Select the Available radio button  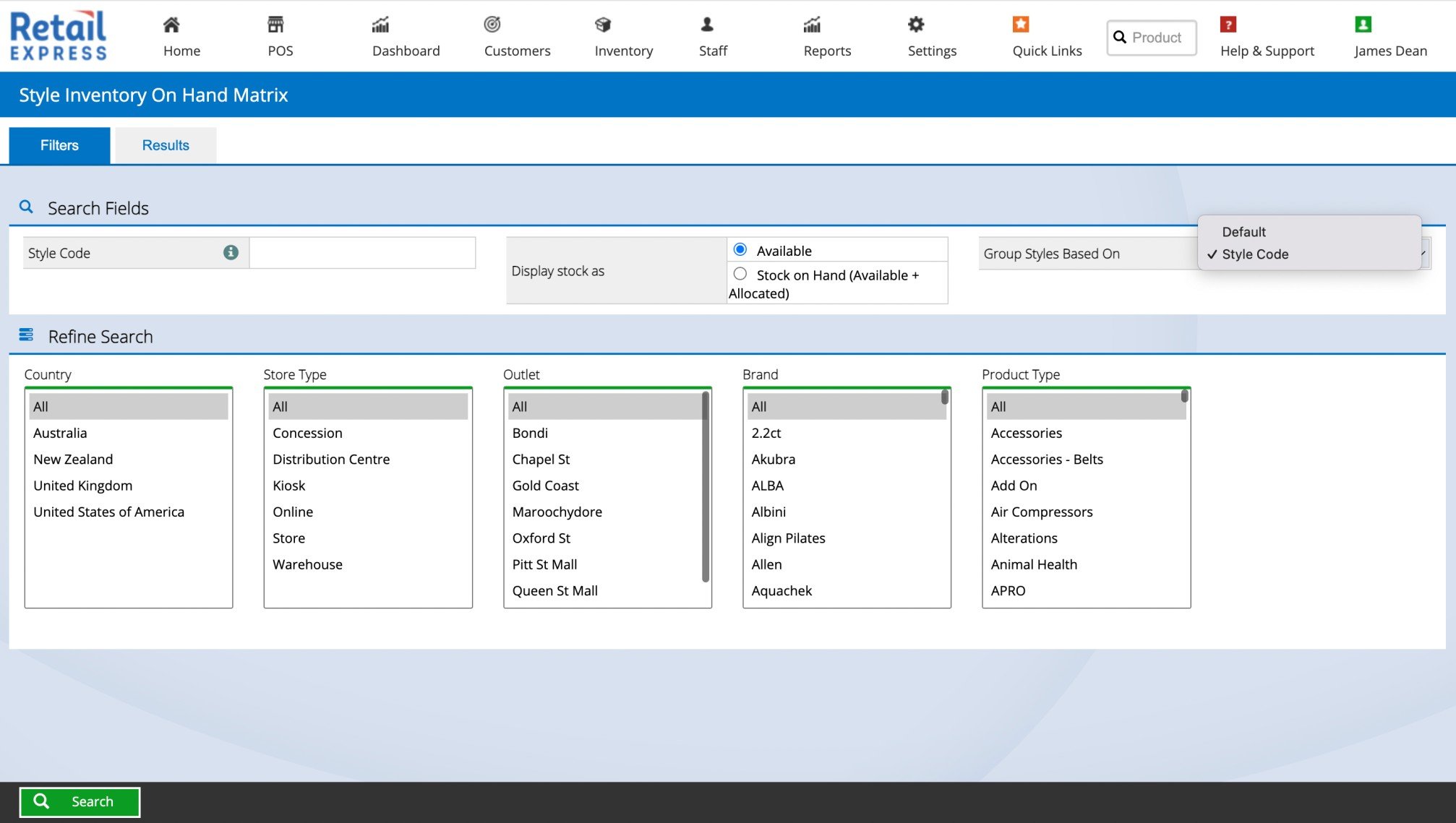tap(740, 250)
